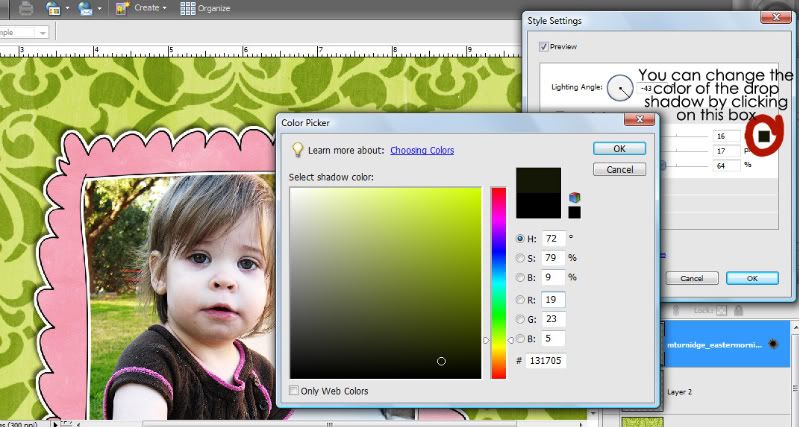Click the hex color value field
The height and width of the screenshot is (427, 799).
click(545, 360)
